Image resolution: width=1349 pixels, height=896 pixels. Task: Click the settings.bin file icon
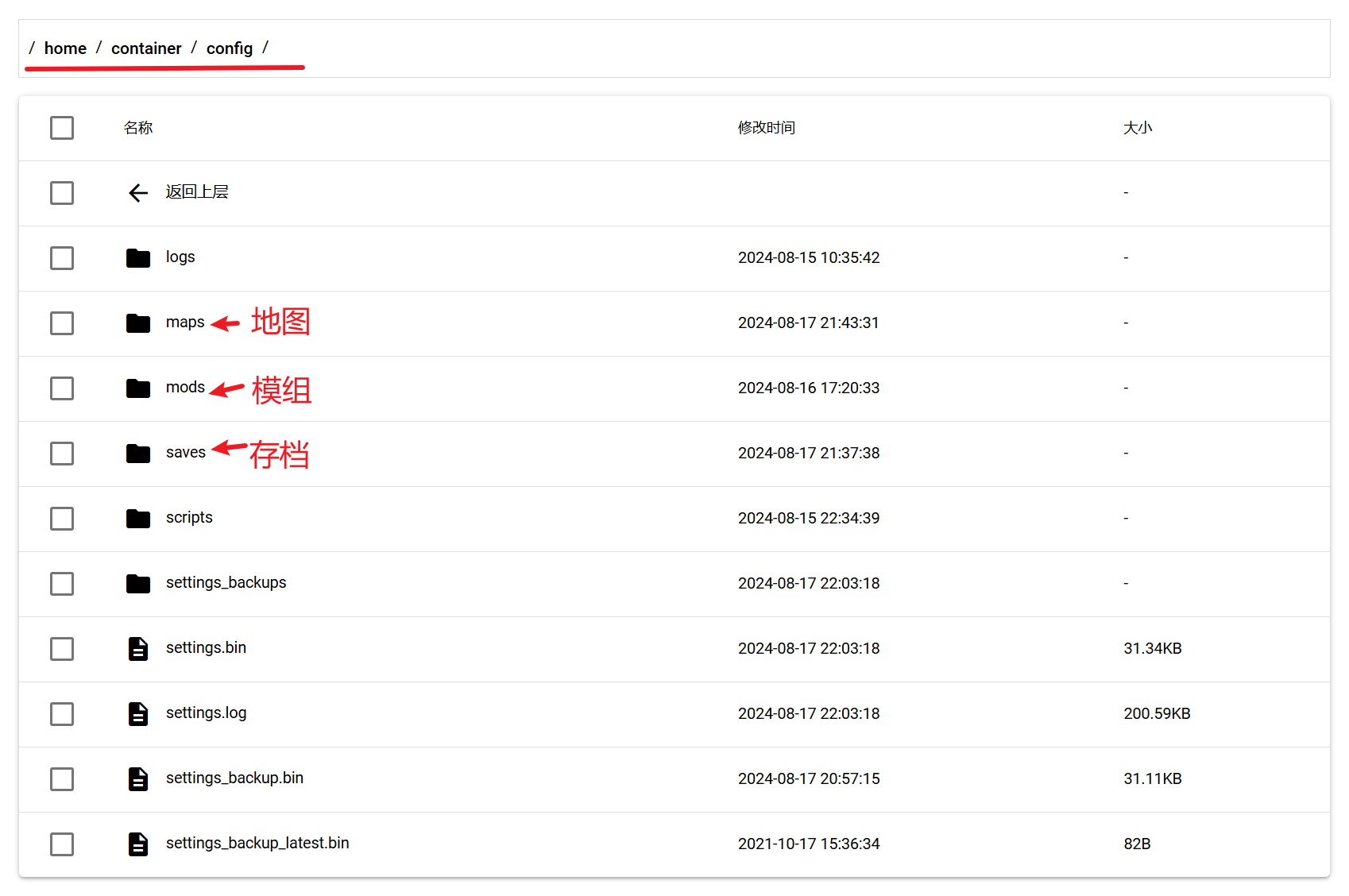(x=137, y=648)
